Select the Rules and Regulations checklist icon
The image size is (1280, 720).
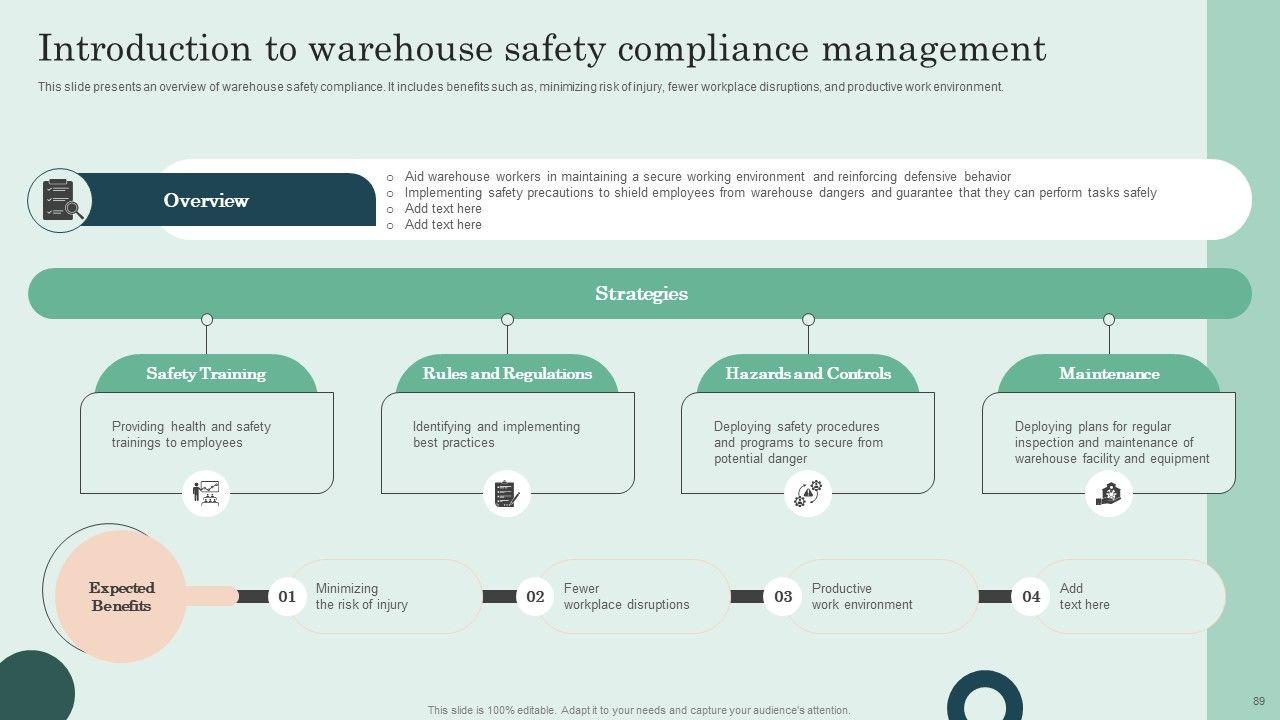(507, 493)
